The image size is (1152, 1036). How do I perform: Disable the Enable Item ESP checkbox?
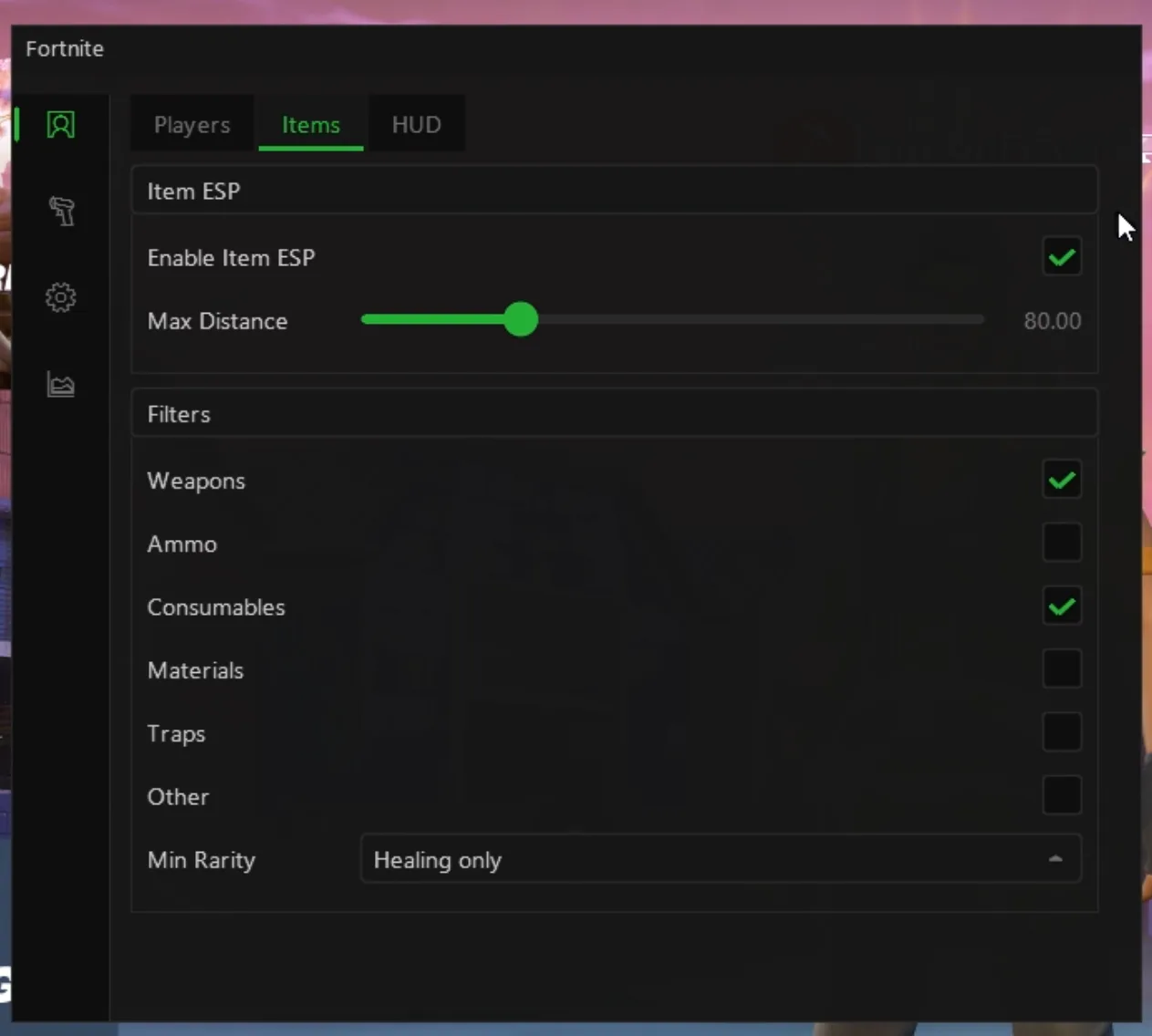(x=1062, y=257)
